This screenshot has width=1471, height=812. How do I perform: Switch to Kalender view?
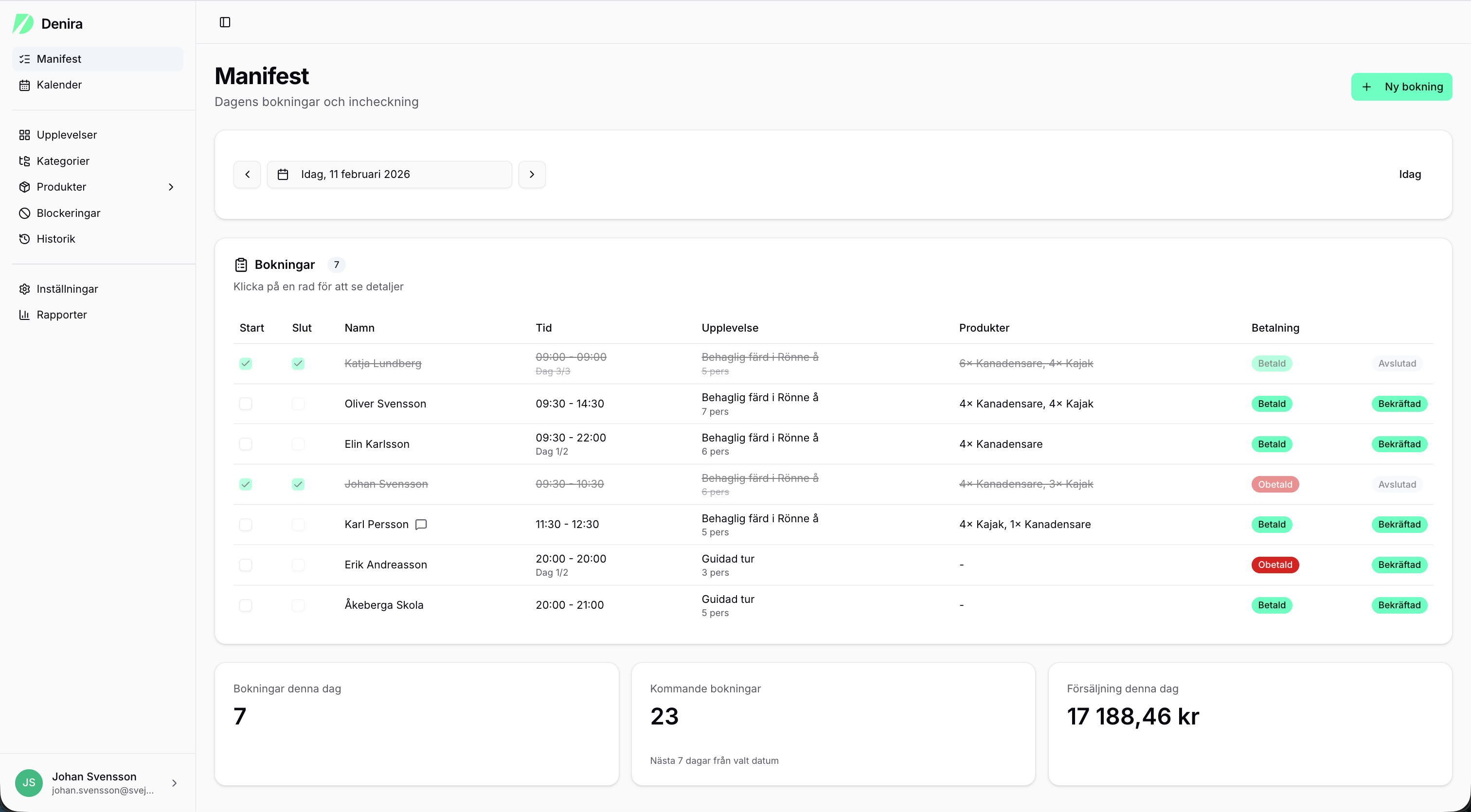[59, 85]
